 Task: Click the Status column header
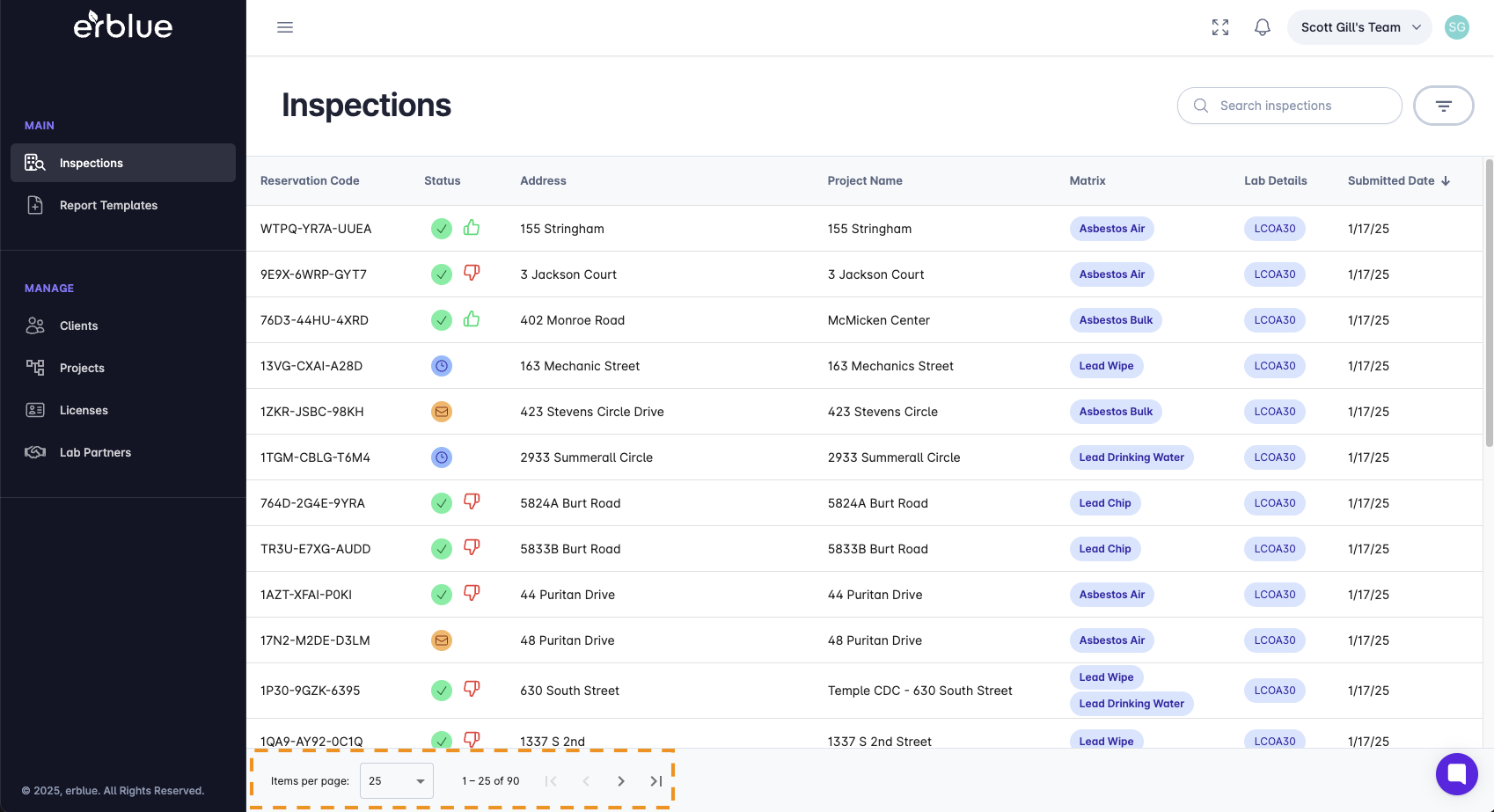pyautogui.click(x=443, y=181)
